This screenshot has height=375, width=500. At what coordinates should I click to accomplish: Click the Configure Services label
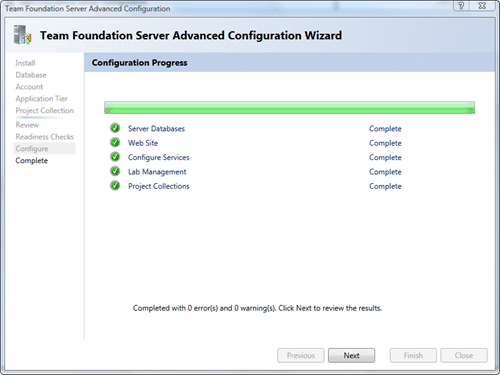point(159,157)
